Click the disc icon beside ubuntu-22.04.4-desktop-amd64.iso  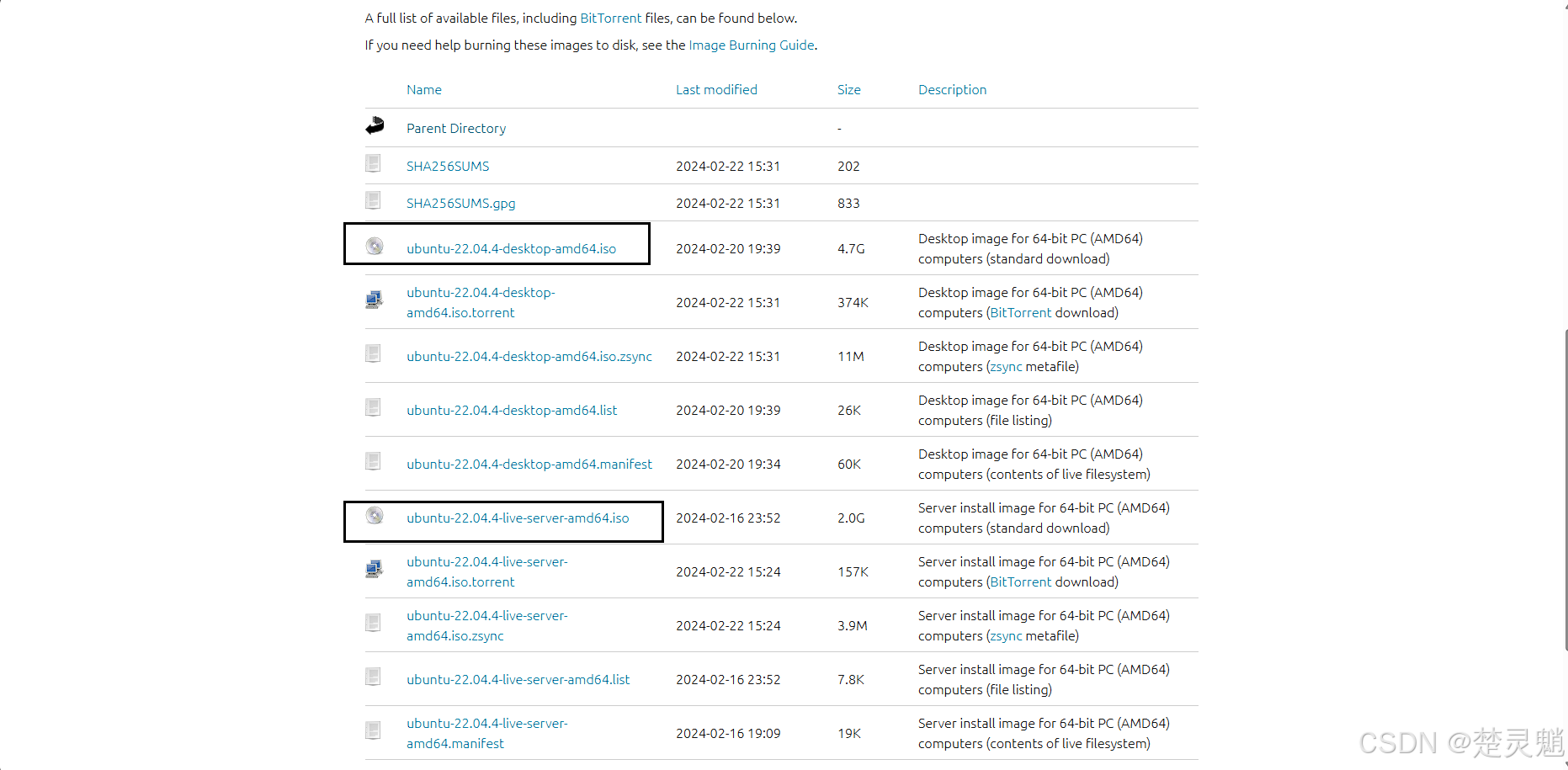375,247
